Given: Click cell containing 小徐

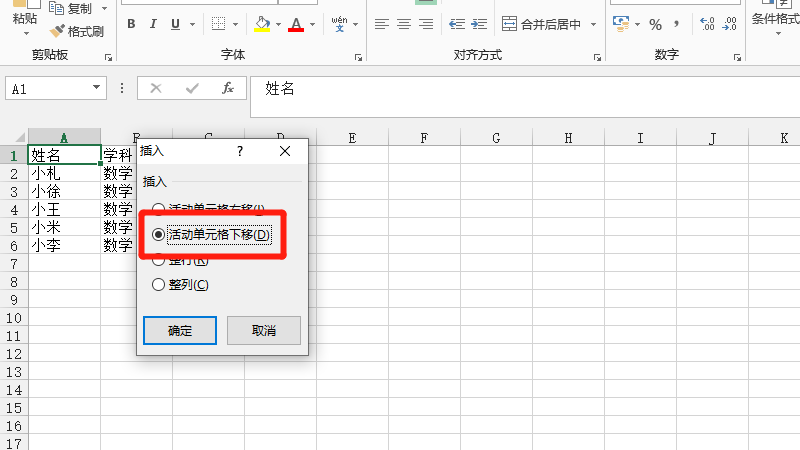Looking at the screenshot, I should 64,191.
